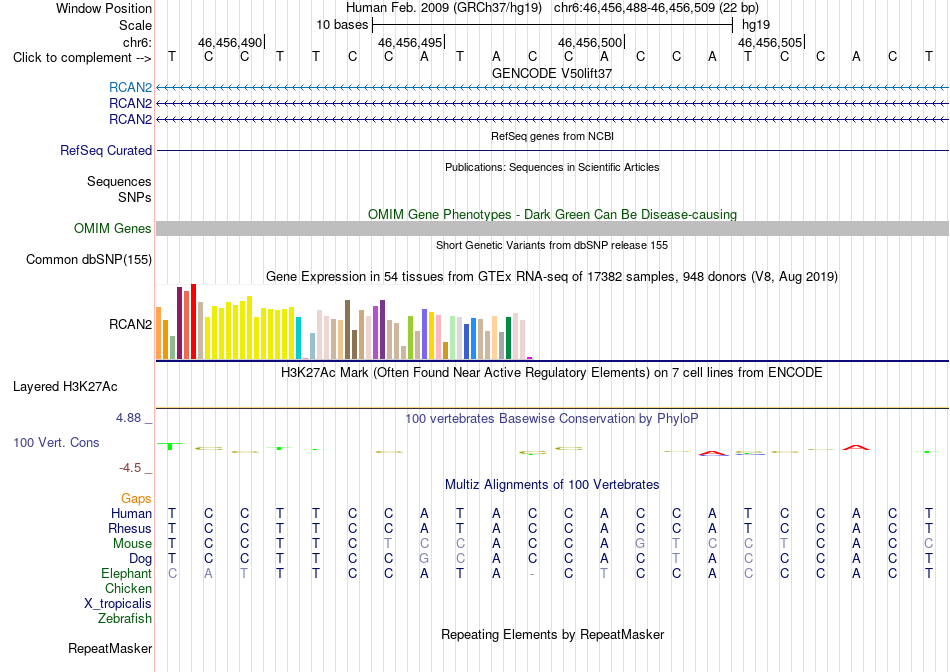Click '100 vertebrates Basewise Conservation by PhyloP' title
Viewport: 950px width, 672px height.
552,419
